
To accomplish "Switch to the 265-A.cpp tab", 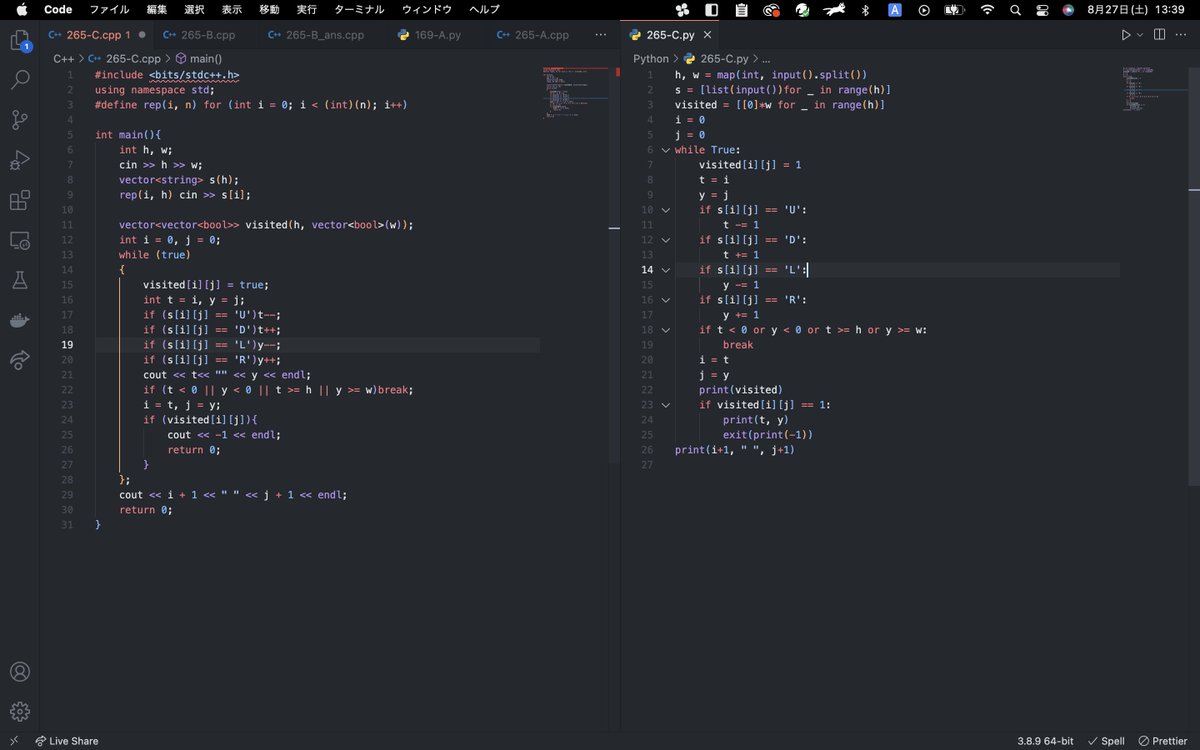I will click(541, 34).
